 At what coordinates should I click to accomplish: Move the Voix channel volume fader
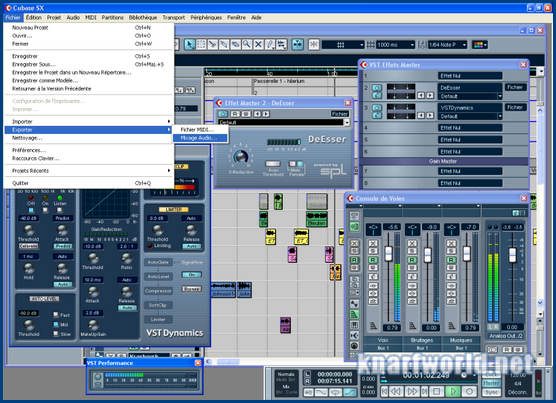pos(389,254)
